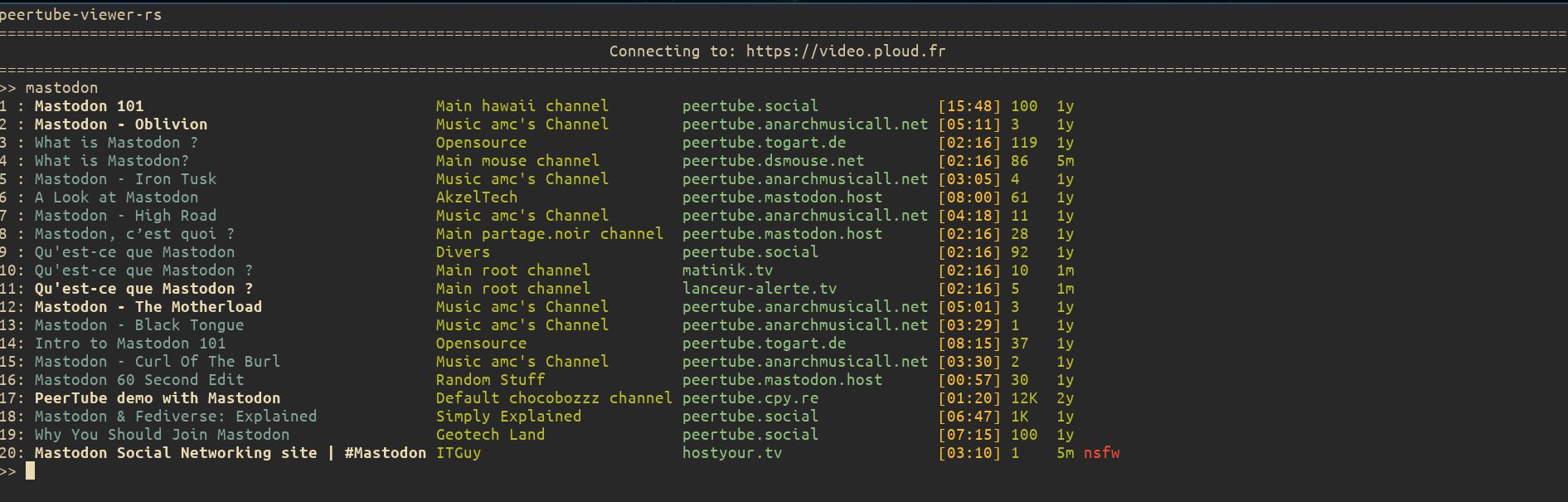
Task: Click 'Geotech Land' channel name
Action: [x=490, y=435]
